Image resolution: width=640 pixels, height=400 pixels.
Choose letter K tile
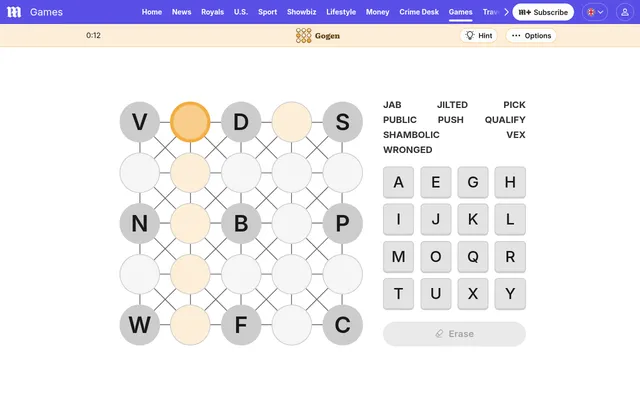click(473, 219)
